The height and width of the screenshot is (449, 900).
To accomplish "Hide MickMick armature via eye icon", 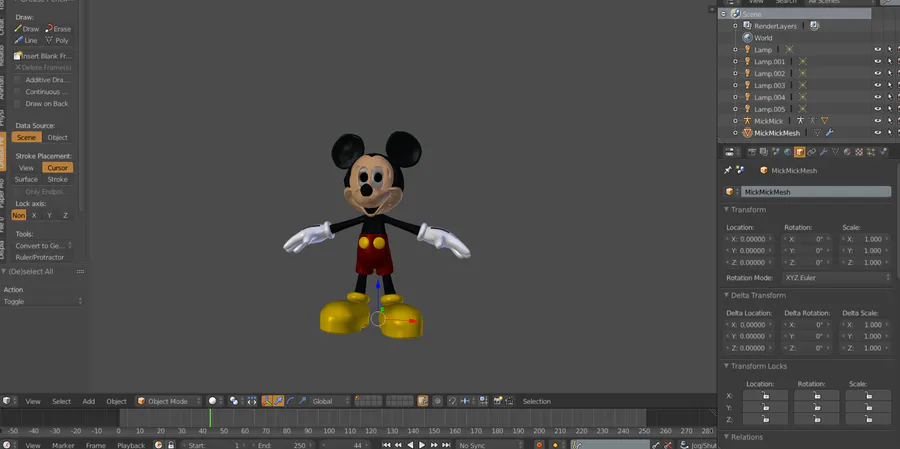I will click(878, 121).
